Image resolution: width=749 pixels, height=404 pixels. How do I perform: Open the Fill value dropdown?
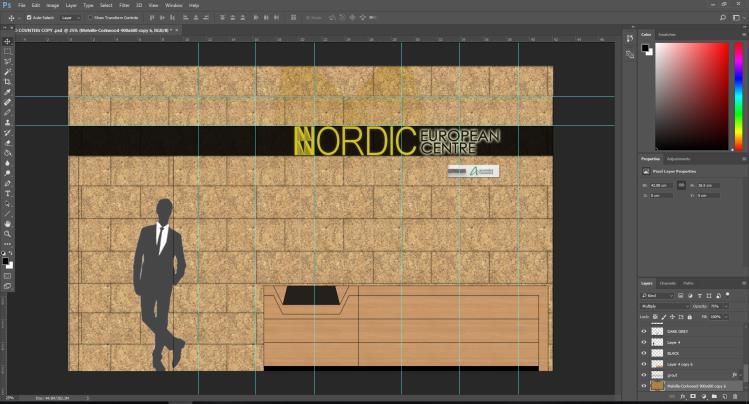click(x=726, y=317)
